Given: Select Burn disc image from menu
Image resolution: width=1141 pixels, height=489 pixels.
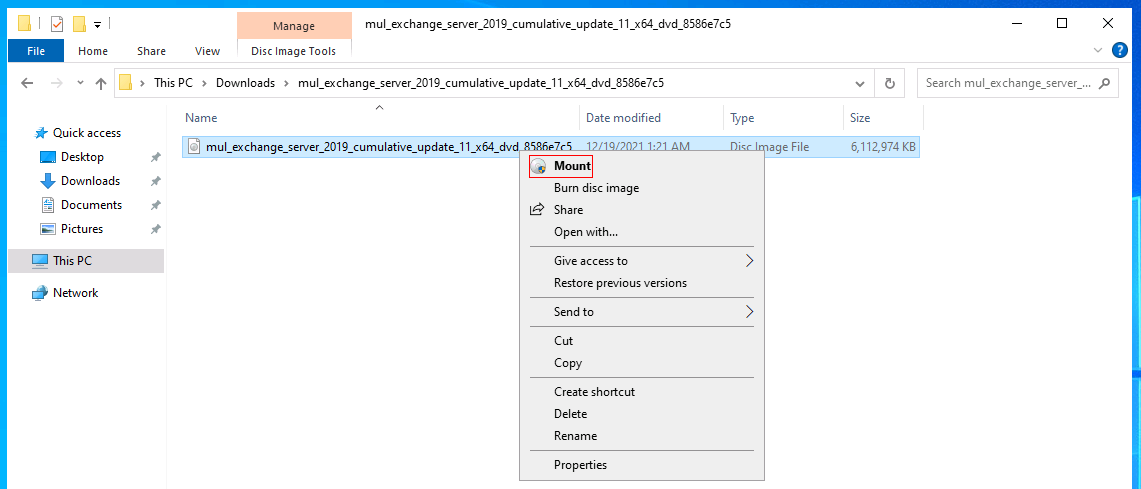Looking at the screenshot, I should click(x=596, y=188).
